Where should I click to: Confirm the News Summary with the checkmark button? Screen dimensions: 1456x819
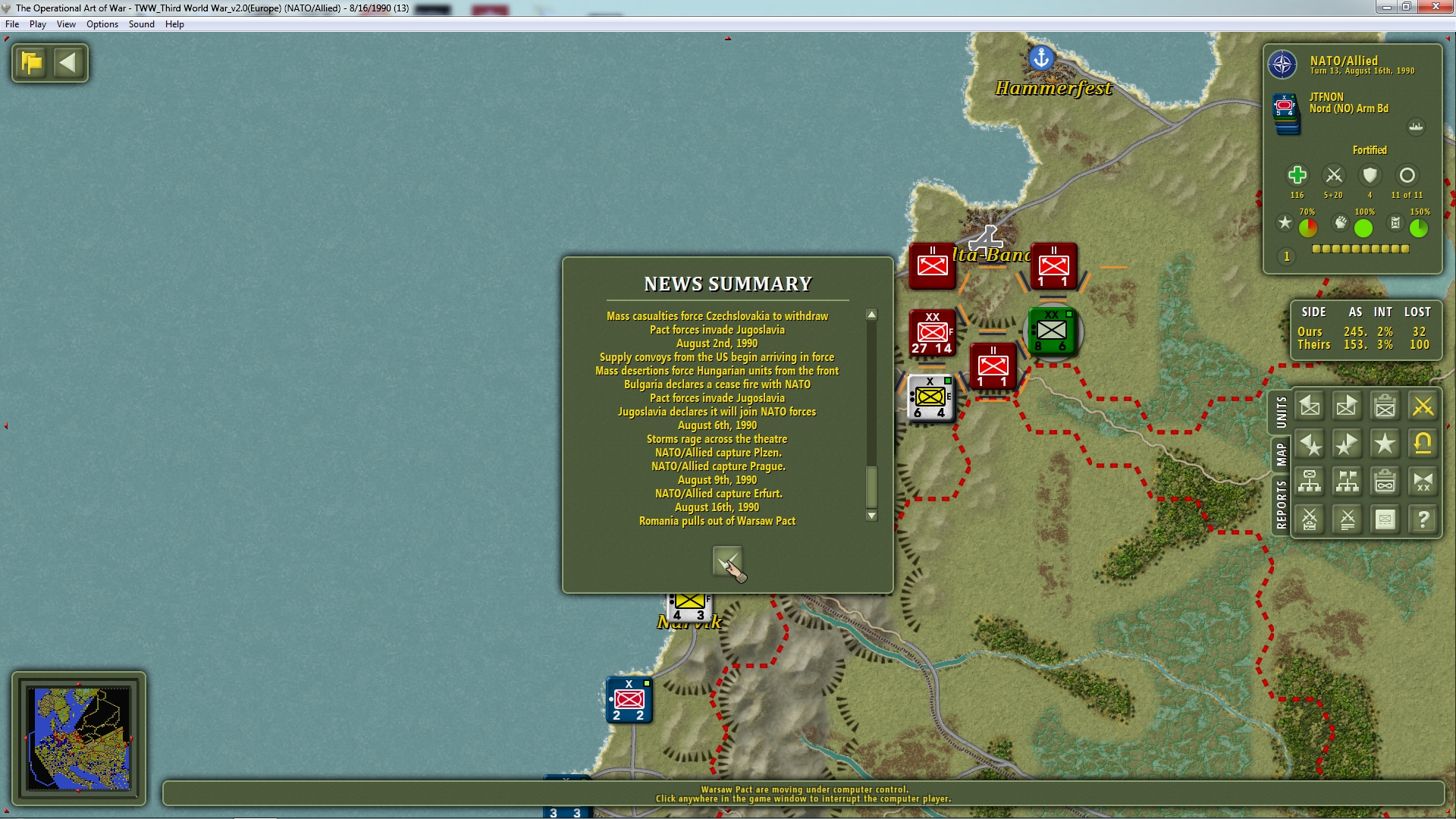pyautogui.click(x=728, y=562)
